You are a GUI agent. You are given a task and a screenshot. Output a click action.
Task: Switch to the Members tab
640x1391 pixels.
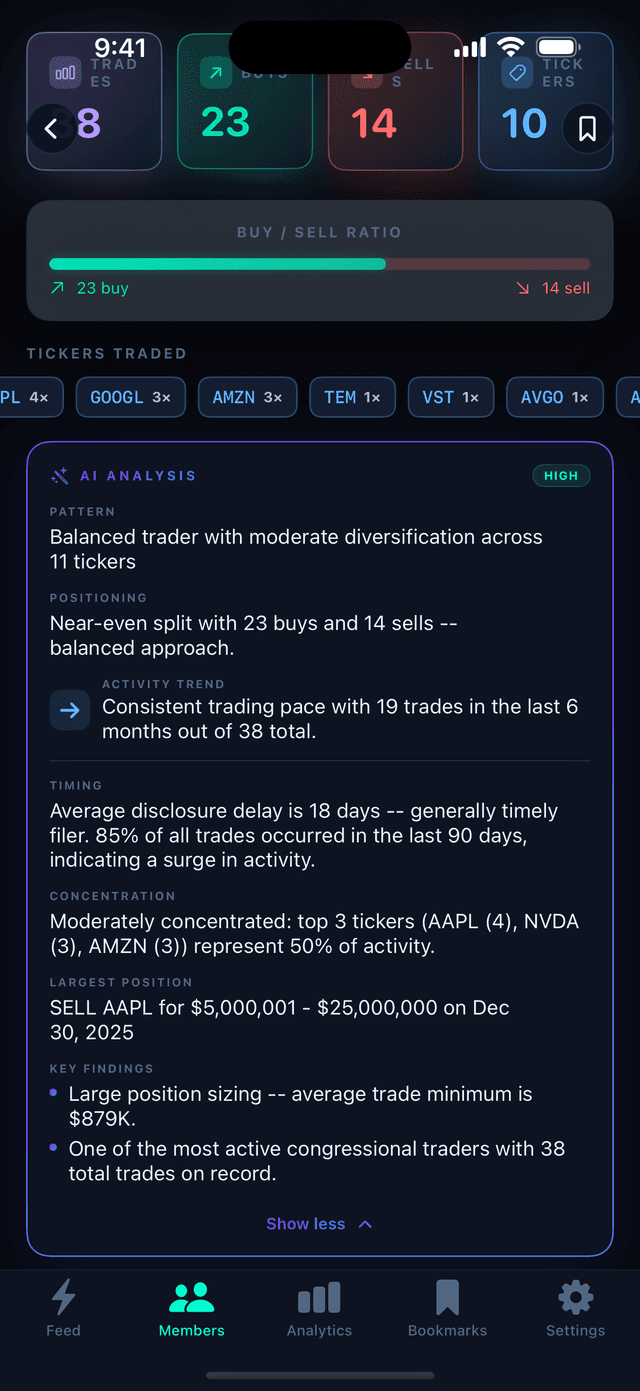191,1310
